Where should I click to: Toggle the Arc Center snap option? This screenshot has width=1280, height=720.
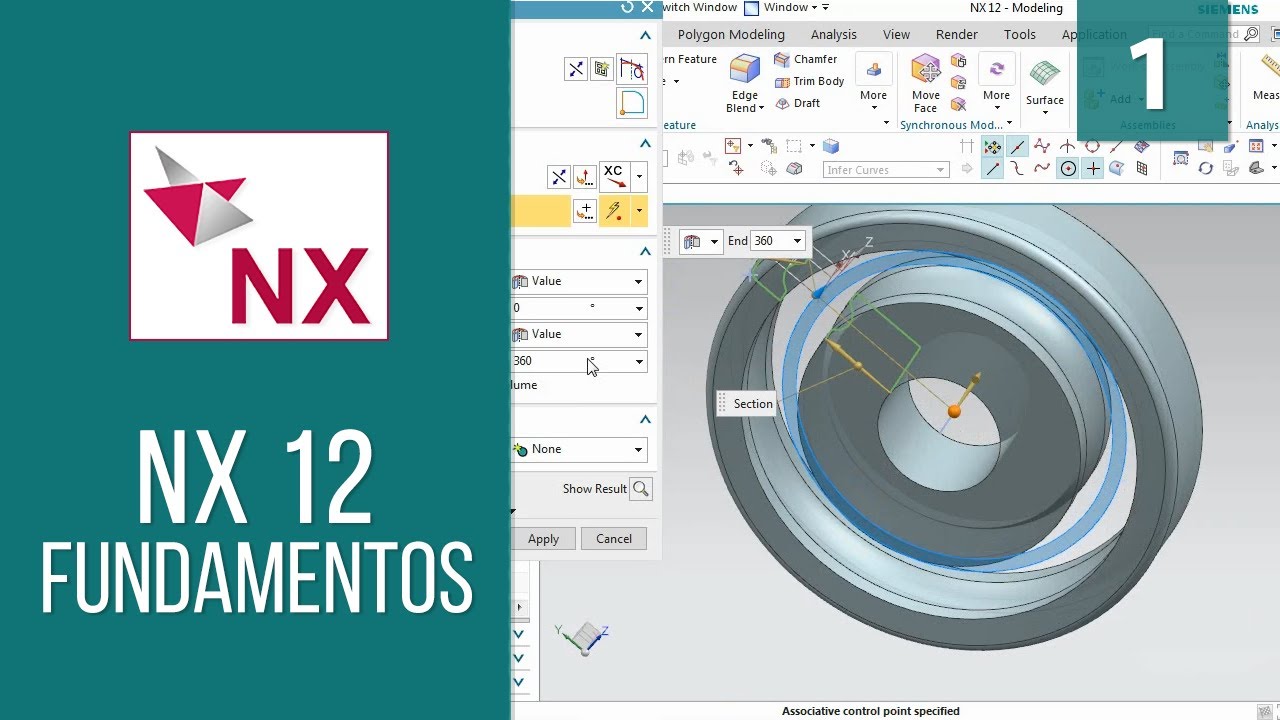tap(1068, 169)
